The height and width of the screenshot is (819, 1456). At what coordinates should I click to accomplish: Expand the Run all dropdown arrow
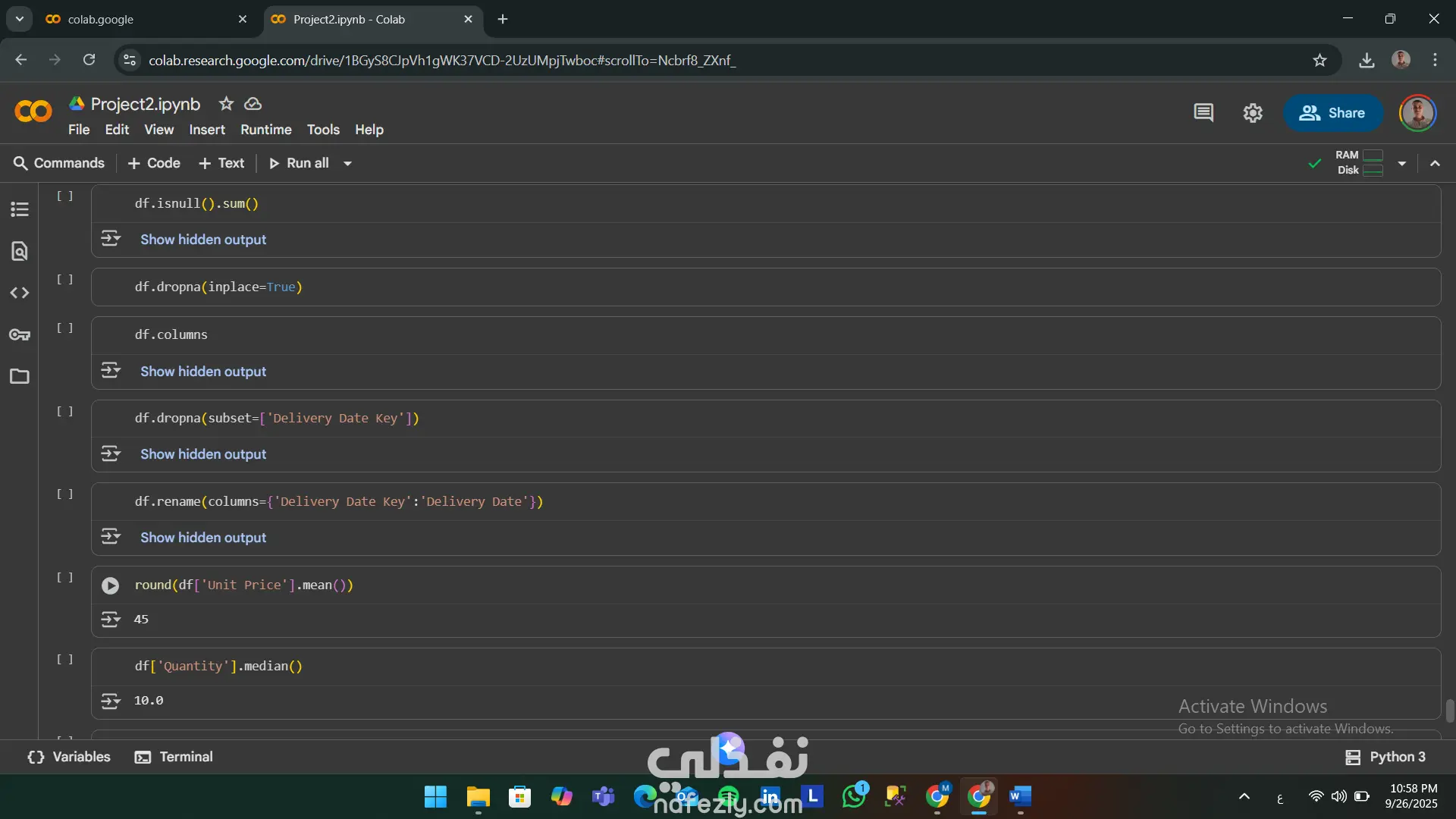pos(347,163)
